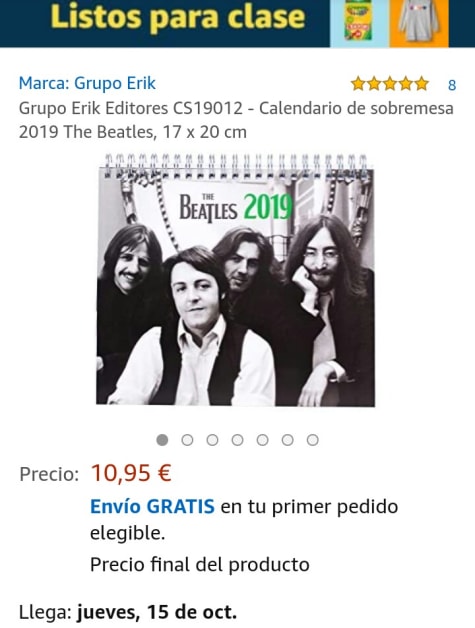
Task: Click the Precio final del producto text
Action: click(199, 565)
